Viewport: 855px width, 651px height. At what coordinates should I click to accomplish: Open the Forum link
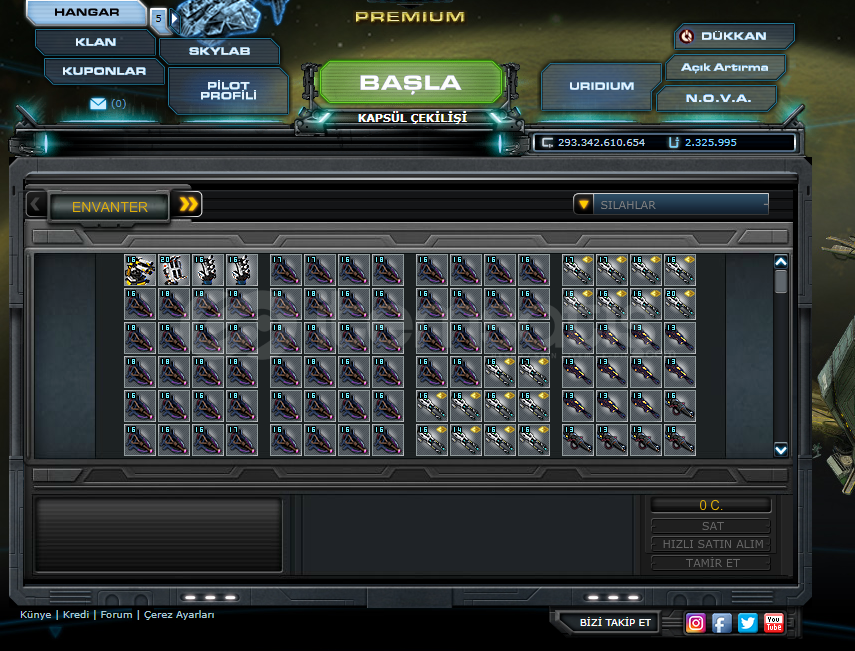[x=116, y=614]
